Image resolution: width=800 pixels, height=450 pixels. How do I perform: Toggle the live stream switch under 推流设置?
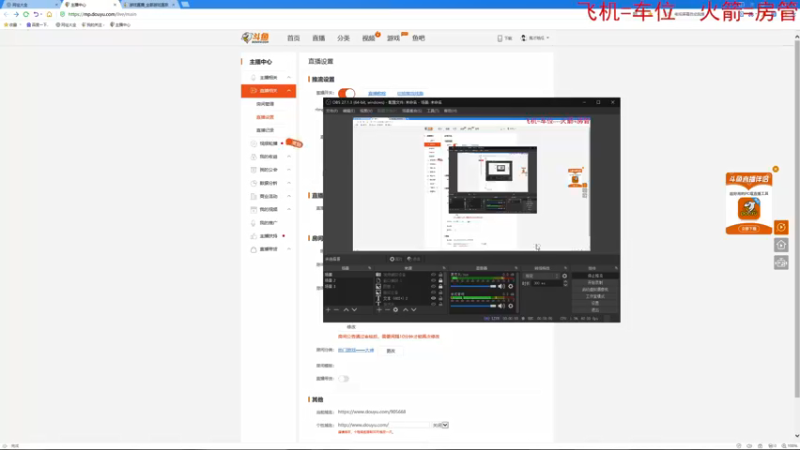pyautogui.click(x=346, y=93)
